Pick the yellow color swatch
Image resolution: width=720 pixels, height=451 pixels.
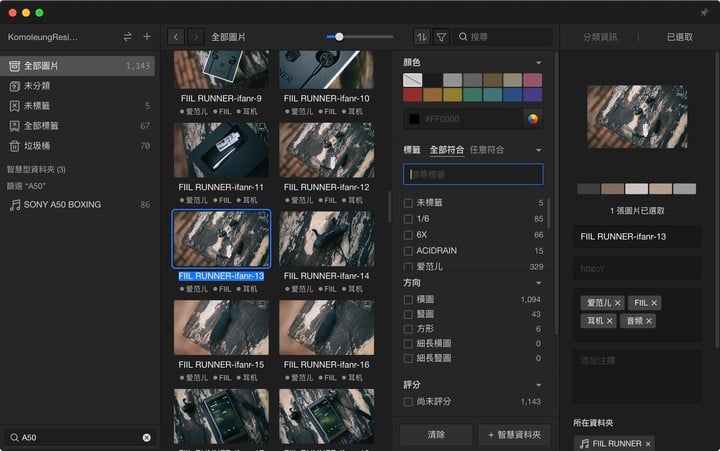[x=452, y=95]
